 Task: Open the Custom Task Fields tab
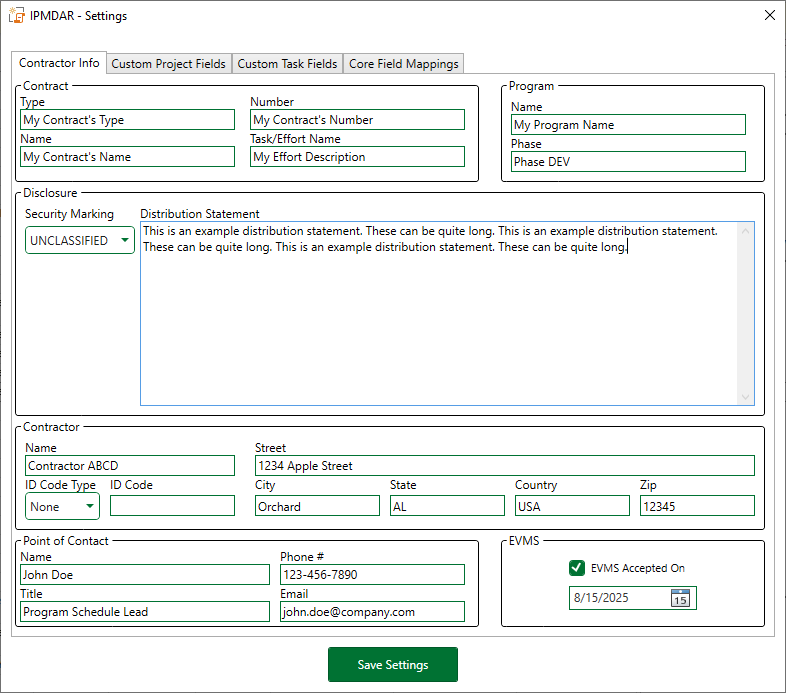tap(287, 64)
